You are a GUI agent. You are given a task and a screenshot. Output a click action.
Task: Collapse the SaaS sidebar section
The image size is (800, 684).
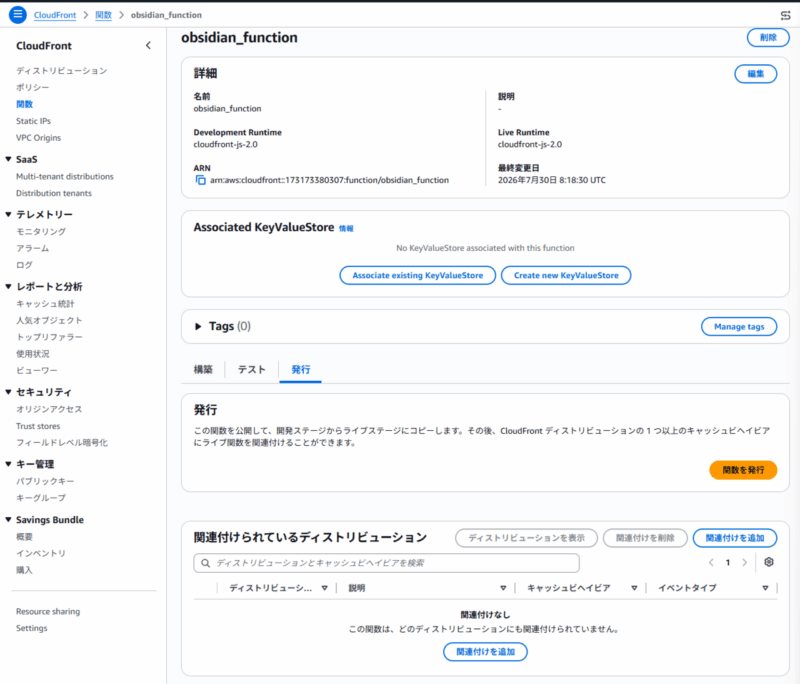coord(8,159)
